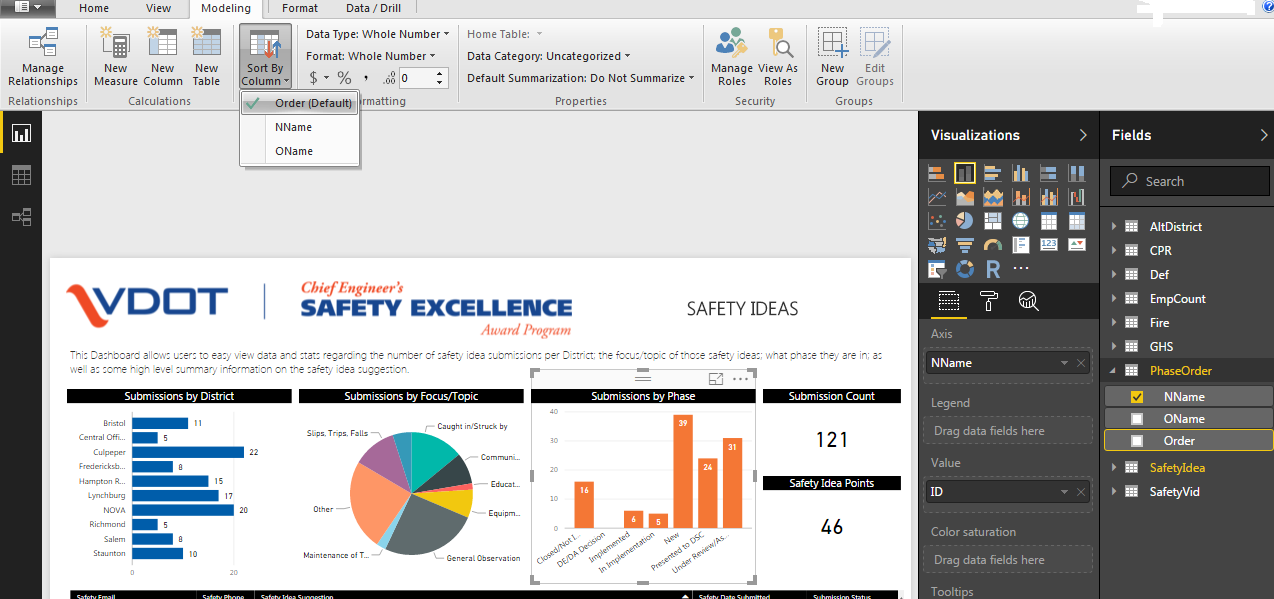Open the Default Summarization dropdown
This screenshot has height=599, width=1274.
click(x=581, y=78)
